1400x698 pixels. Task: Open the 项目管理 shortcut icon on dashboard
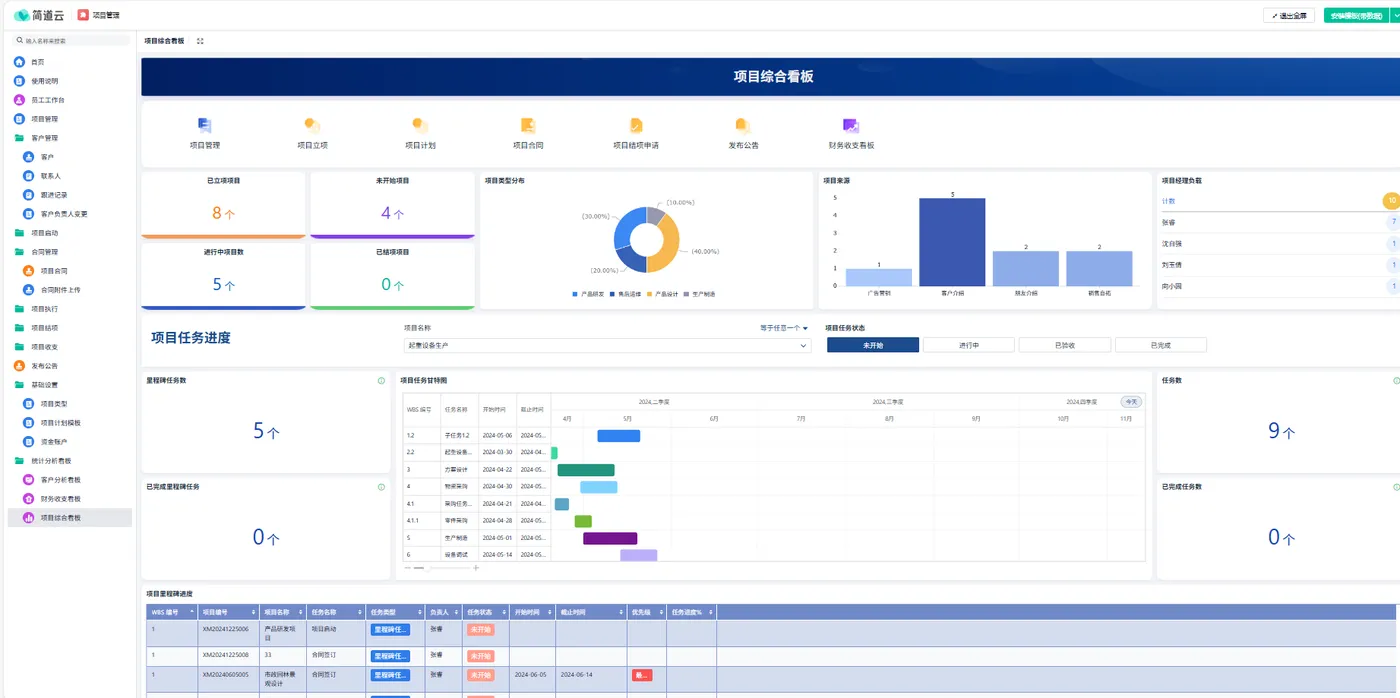click(205, 126)
